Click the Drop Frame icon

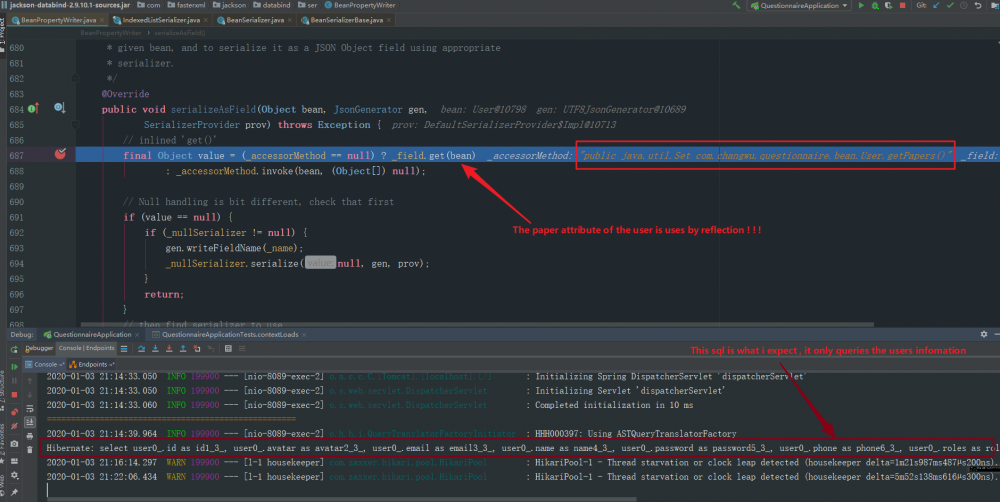[197, 349]
